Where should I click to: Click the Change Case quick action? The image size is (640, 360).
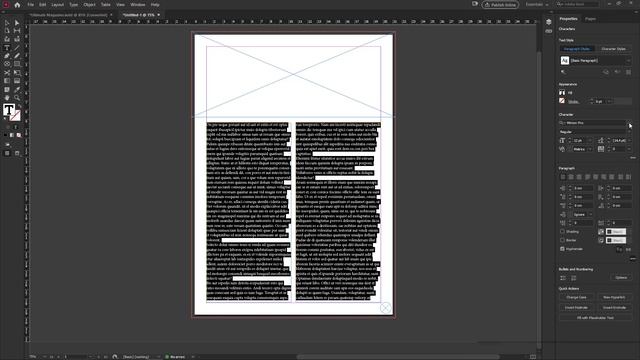click(x=576, y=298)
